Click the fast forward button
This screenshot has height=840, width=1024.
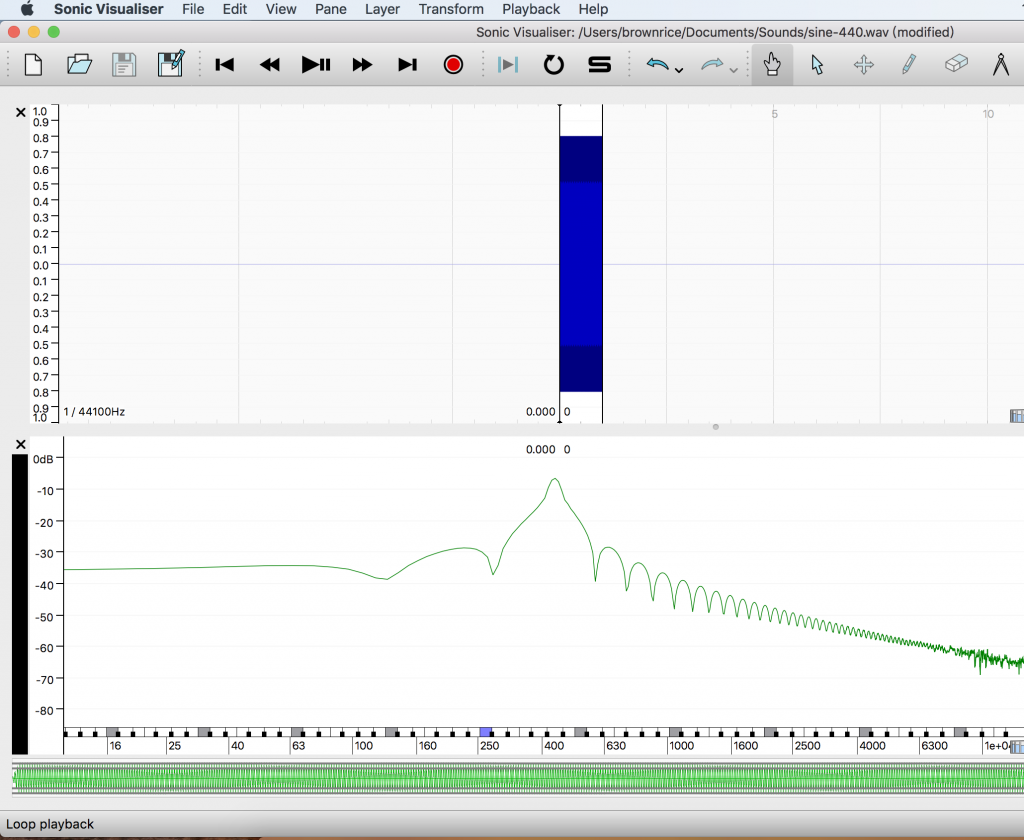click(x=362, y=65)
